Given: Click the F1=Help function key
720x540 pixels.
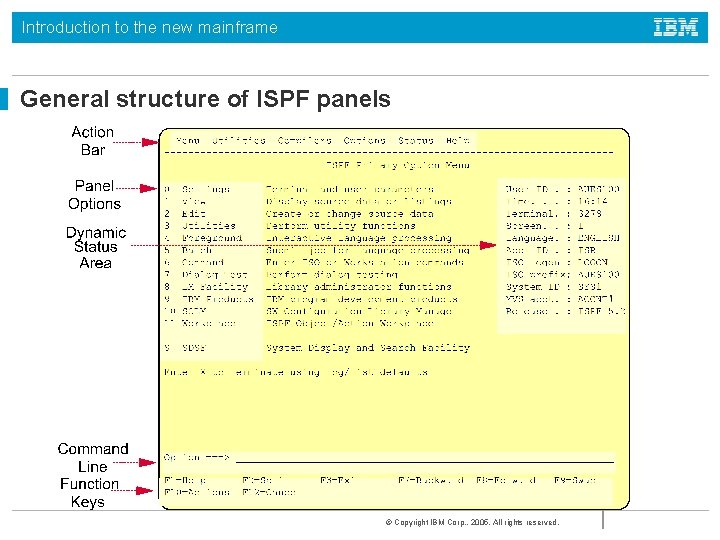Looking at the screenshot, I should [186, 480].
